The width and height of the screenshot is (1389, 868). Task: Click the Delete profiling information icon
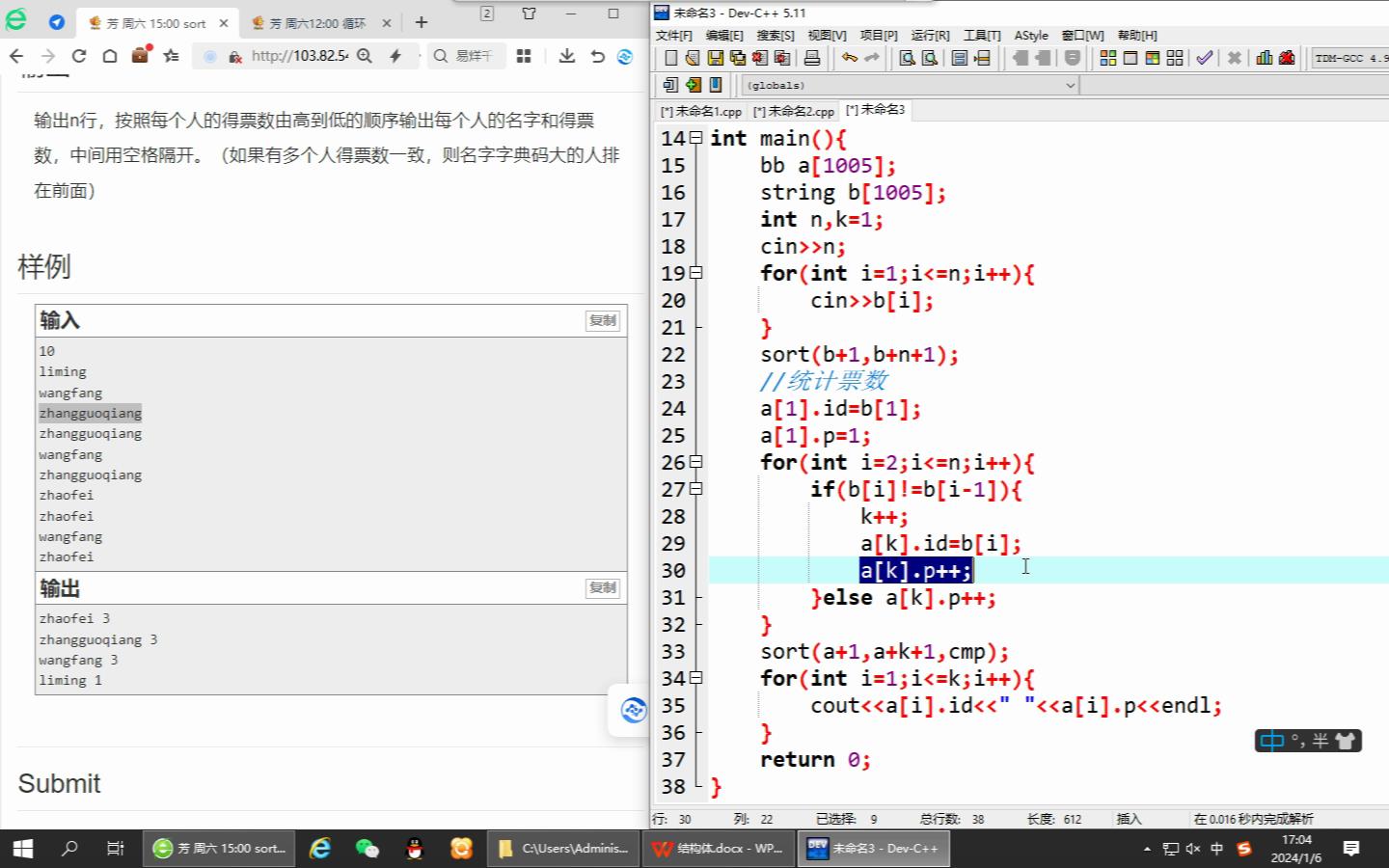pyautogui.click(x=1287, y=58)
